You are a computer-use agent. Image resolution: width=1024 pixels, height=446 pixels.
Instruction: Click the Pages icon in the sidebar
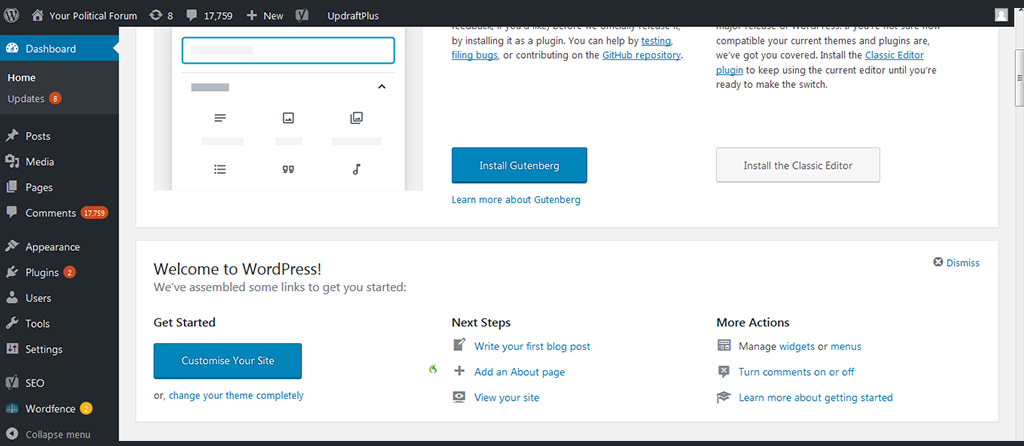point(12,187)
